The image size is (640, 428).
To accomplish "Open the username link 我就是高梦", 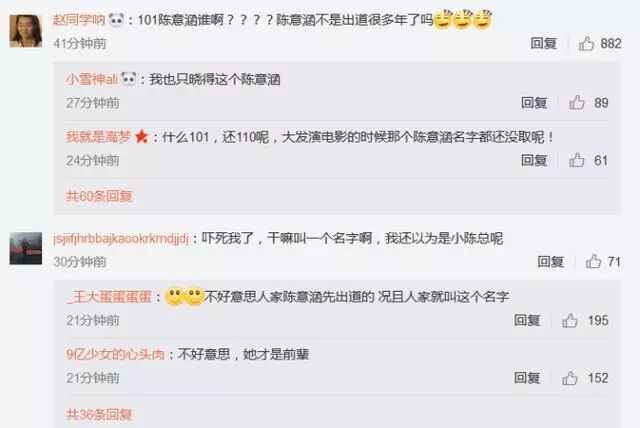I will tap(98, 137).
